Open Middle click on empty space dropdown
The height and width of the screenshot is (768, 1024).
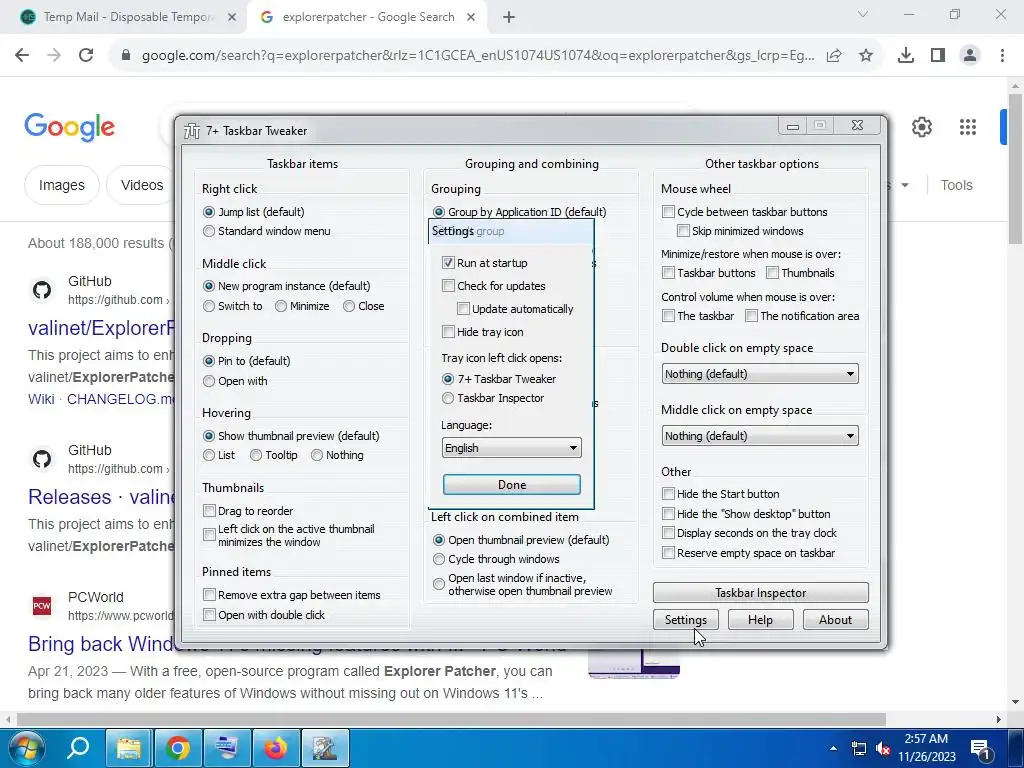760,436
